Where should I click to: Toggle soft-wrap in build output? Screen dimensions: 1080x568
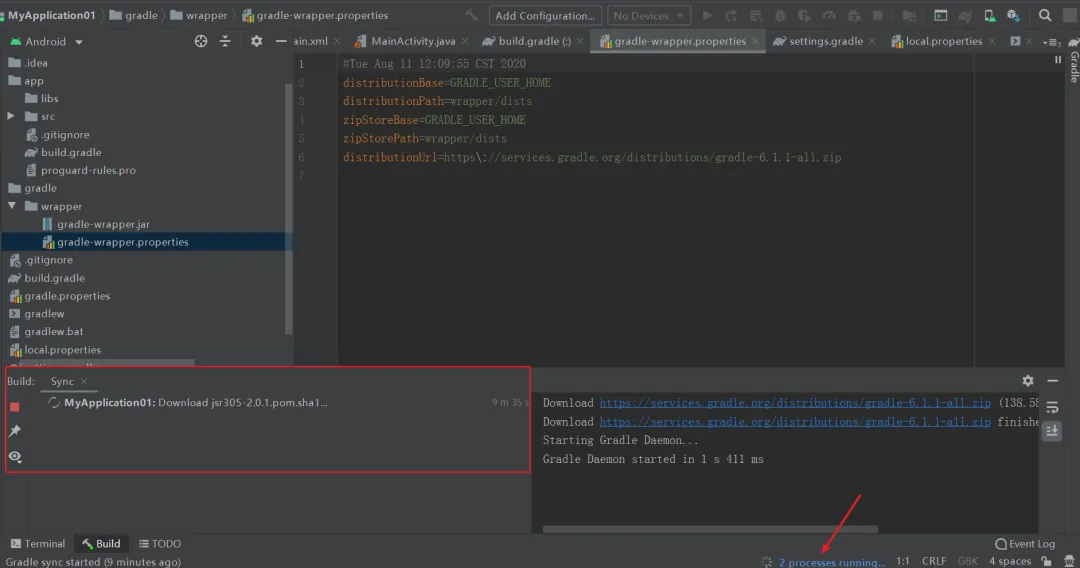coord(1052,408)
